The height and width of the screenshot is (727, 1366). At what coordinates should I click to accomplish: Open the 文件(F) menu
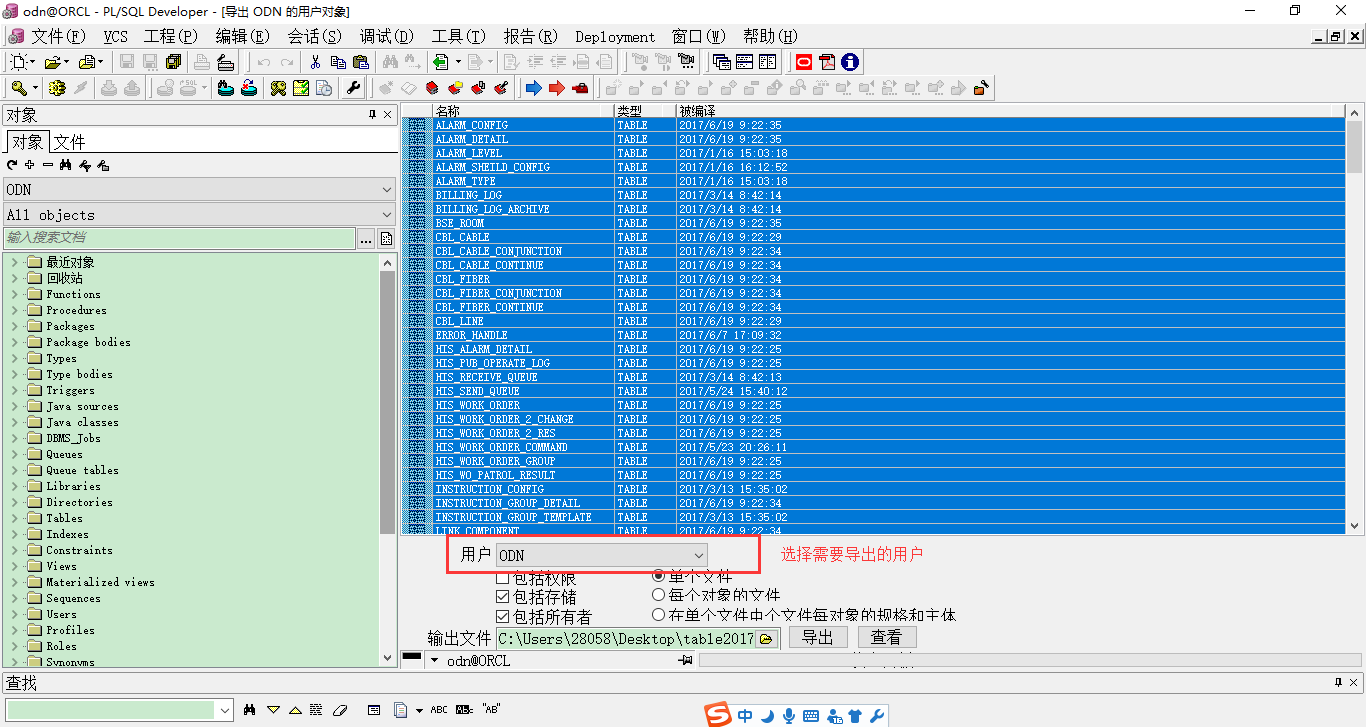pyautogui.click(x=58, y=36)
